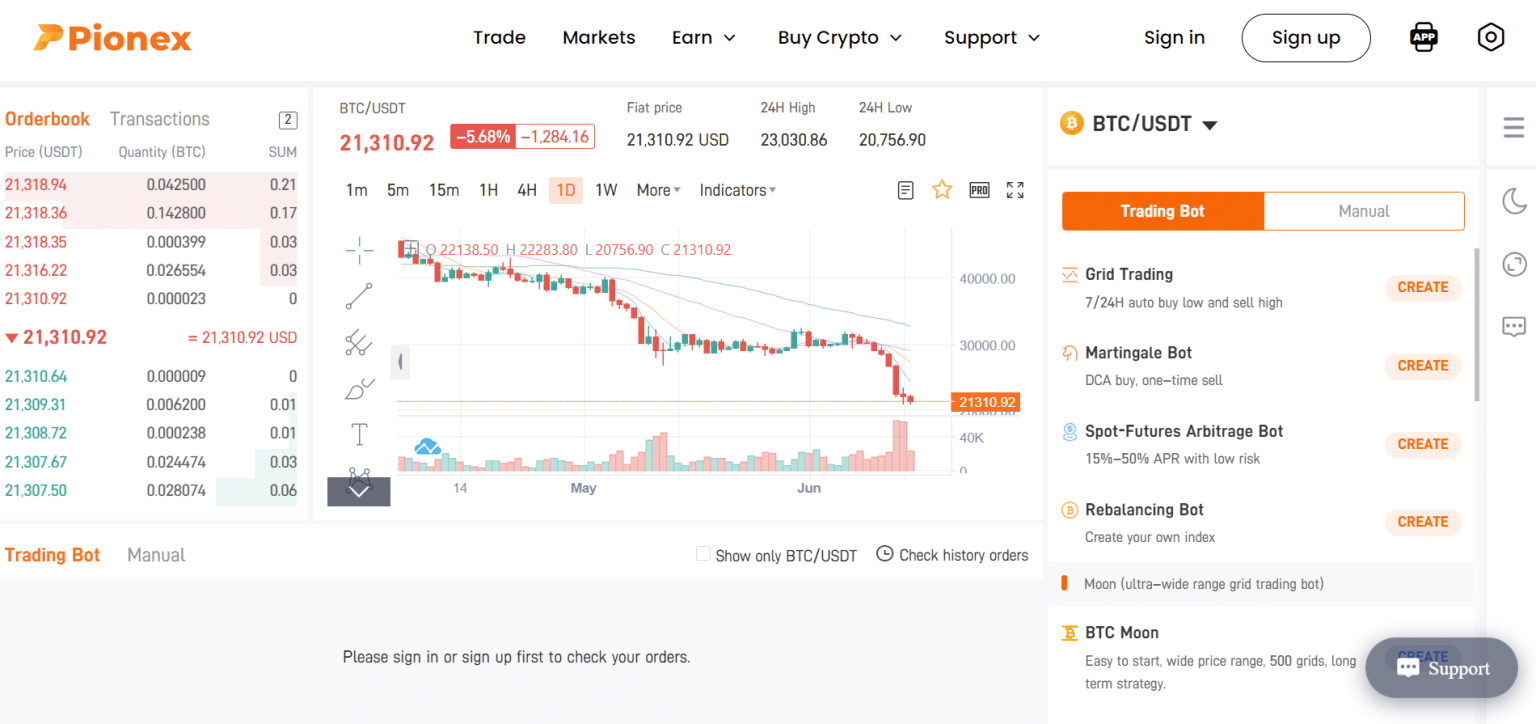The image size is (1536, 724).
Task: Pick the brush drawing tool
Action: (x=358, y=388)
